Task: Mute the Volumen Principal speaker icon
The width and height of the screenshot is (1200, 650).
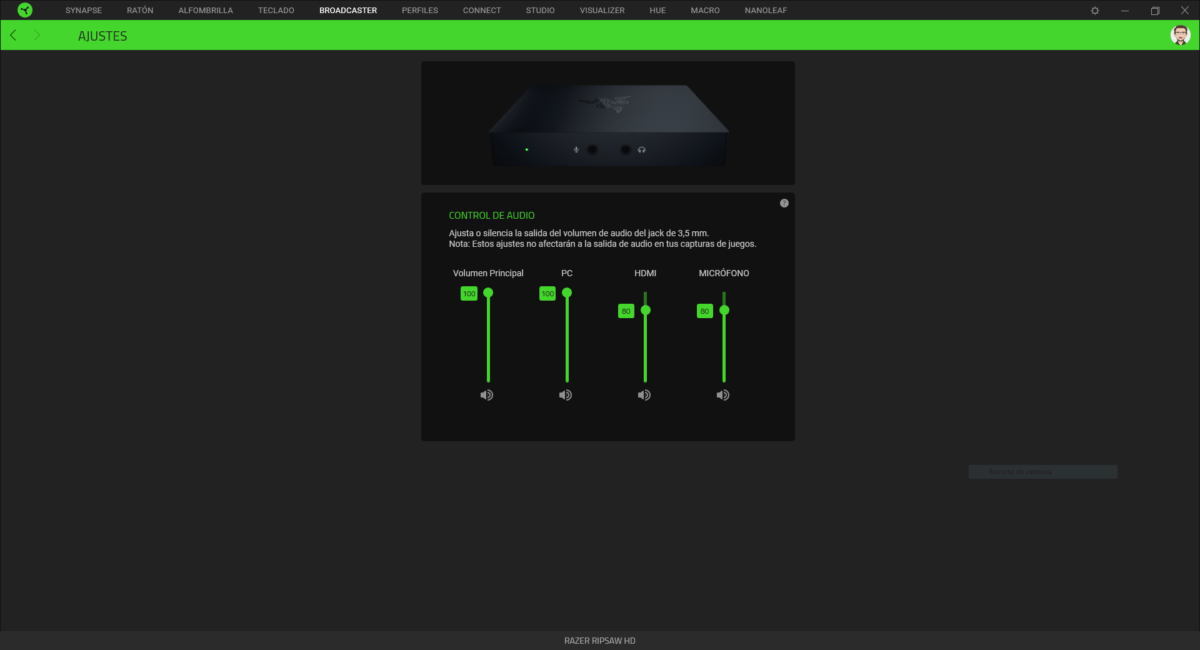Action: 487,395
